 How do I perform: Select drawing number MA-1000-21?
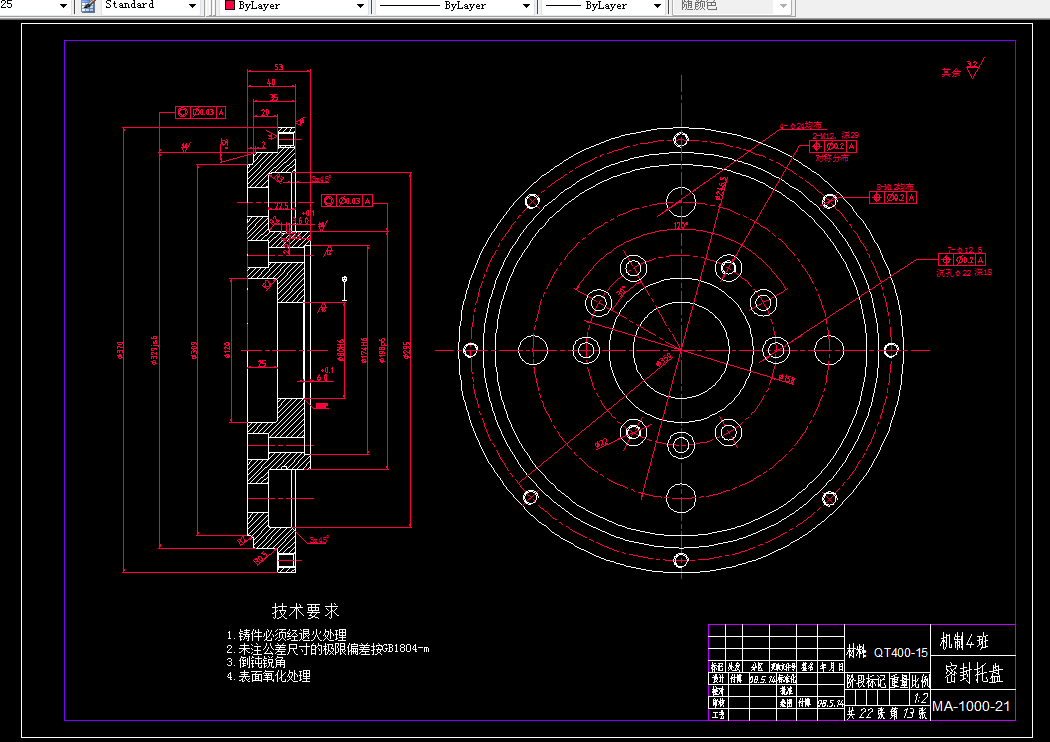tap(971, 706)
